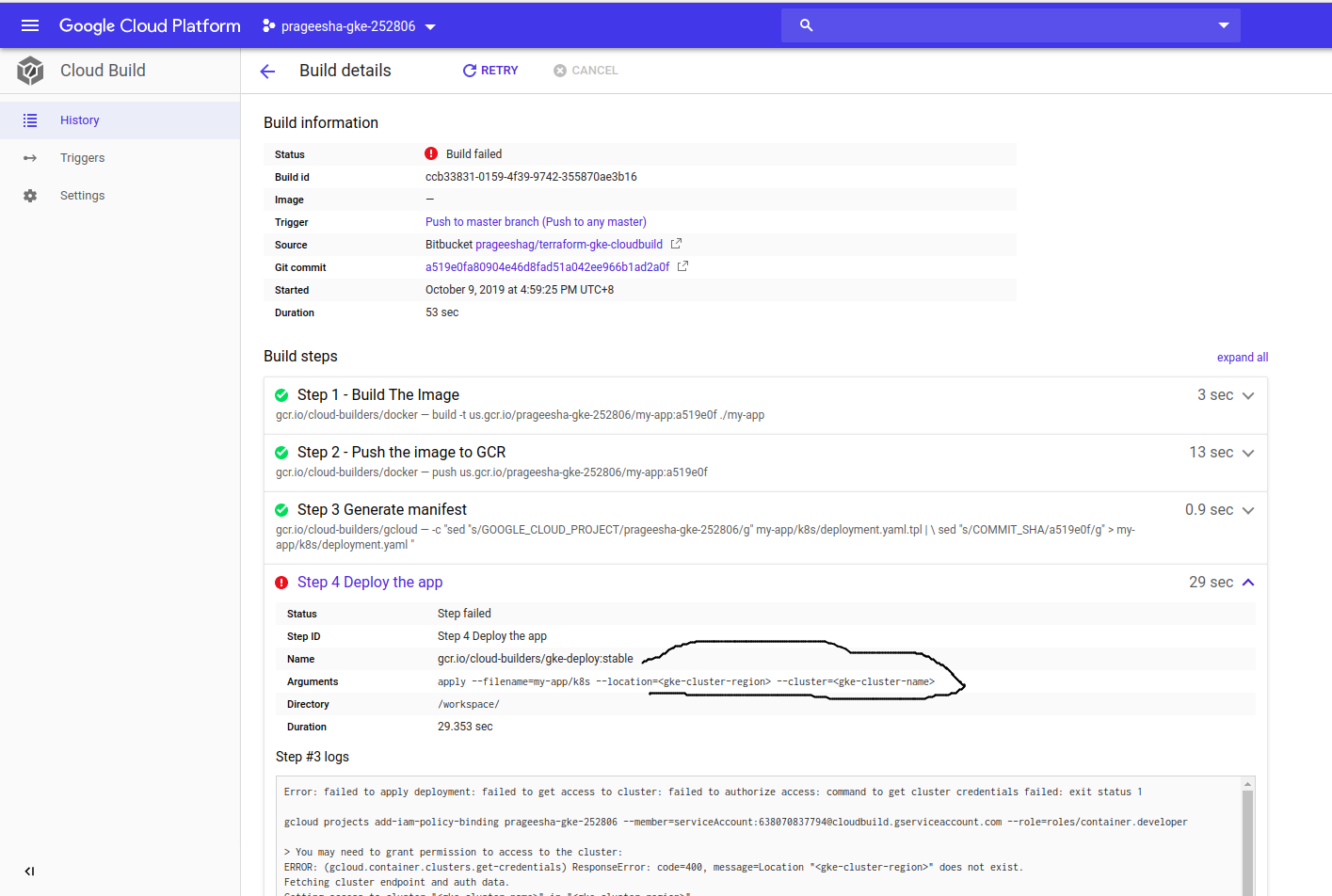
Task: Click the RETRY button
Action: click(490, 71)
